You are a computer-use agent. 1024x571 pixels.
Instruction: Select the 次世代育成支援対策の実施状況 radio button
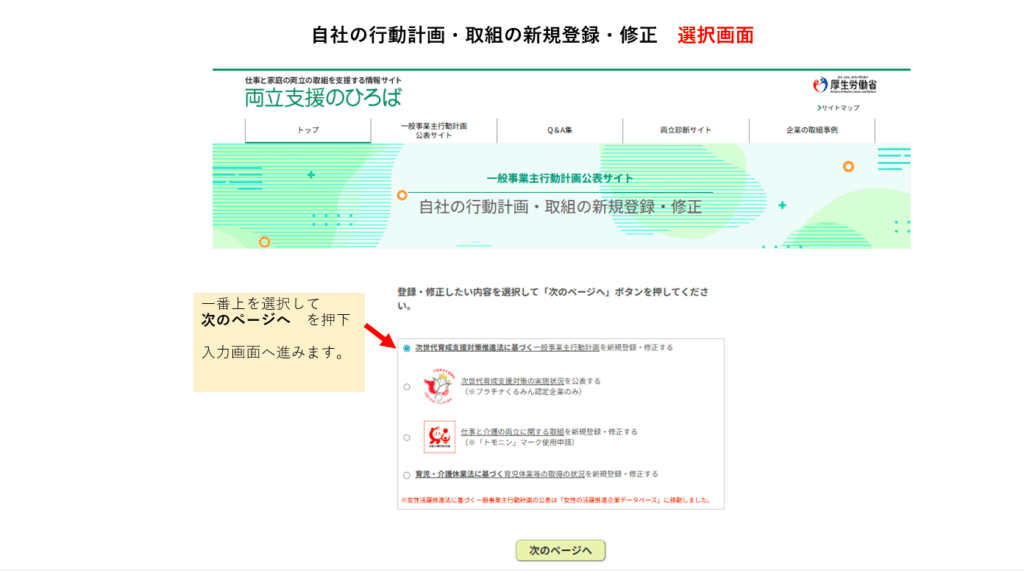tap(406, 386)
